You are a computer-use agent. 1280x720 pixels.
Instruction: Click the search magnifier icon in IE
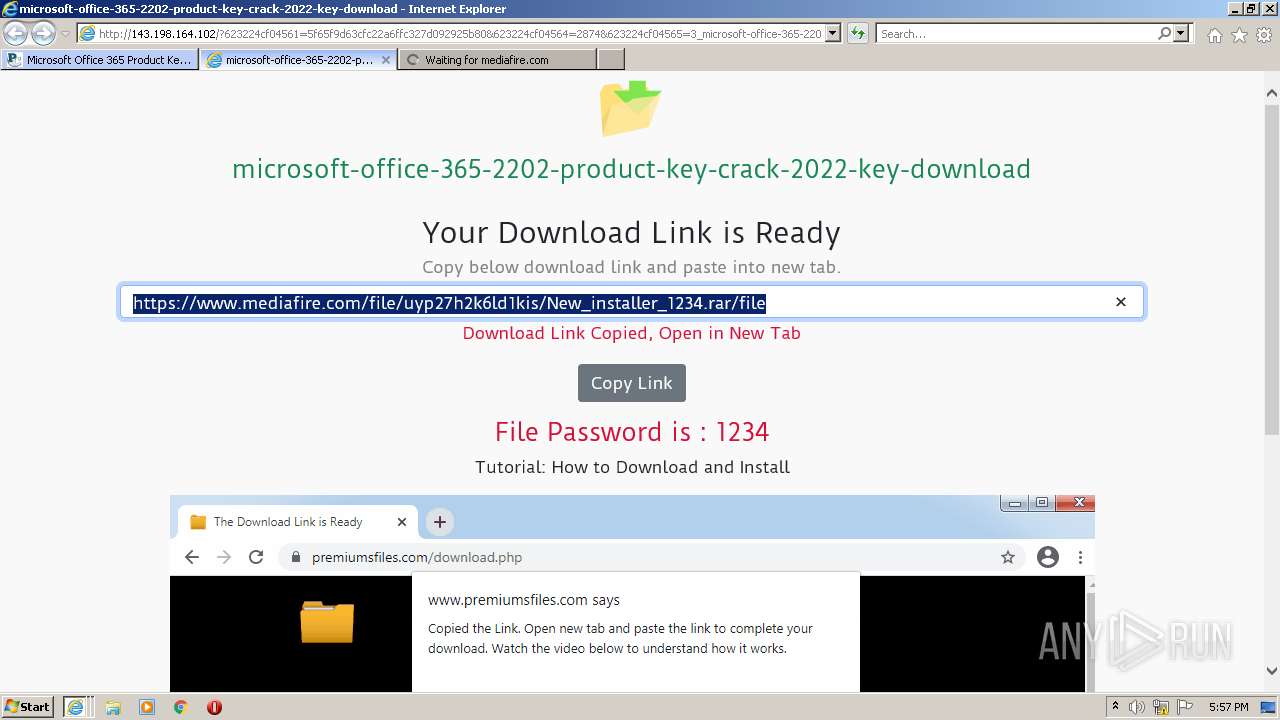(1164, 33)
